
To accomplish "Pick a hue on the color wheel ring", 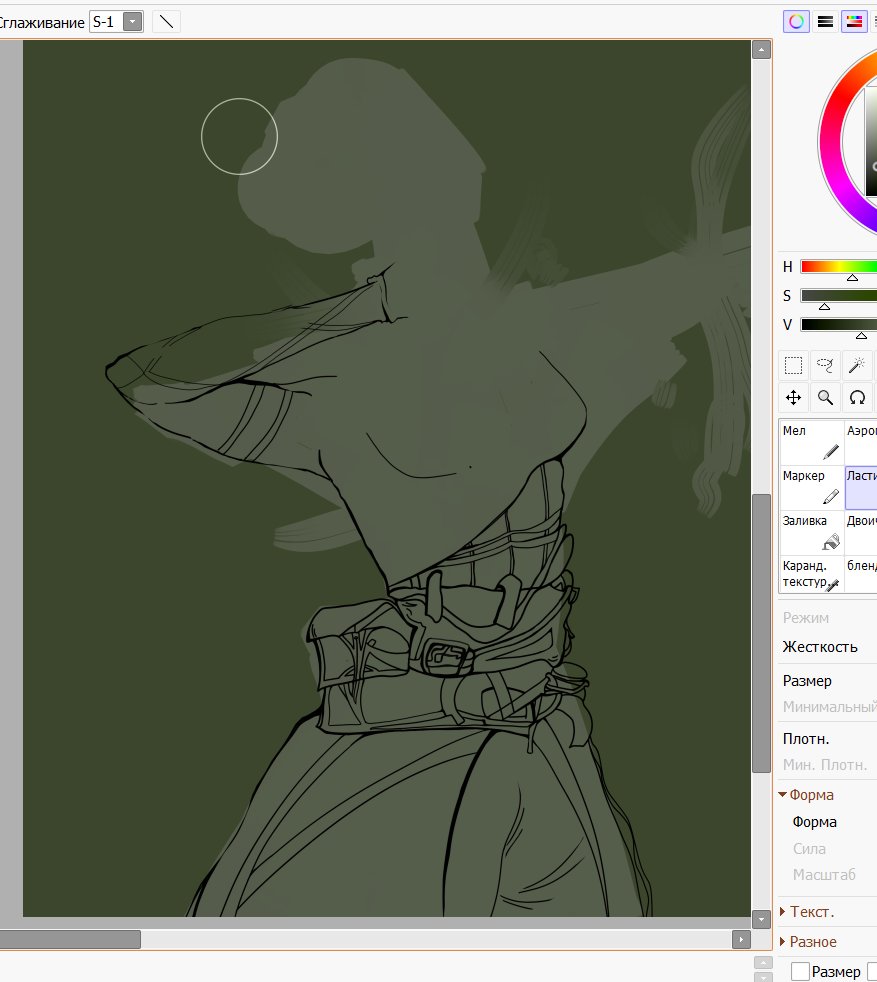I will point(831,144).
